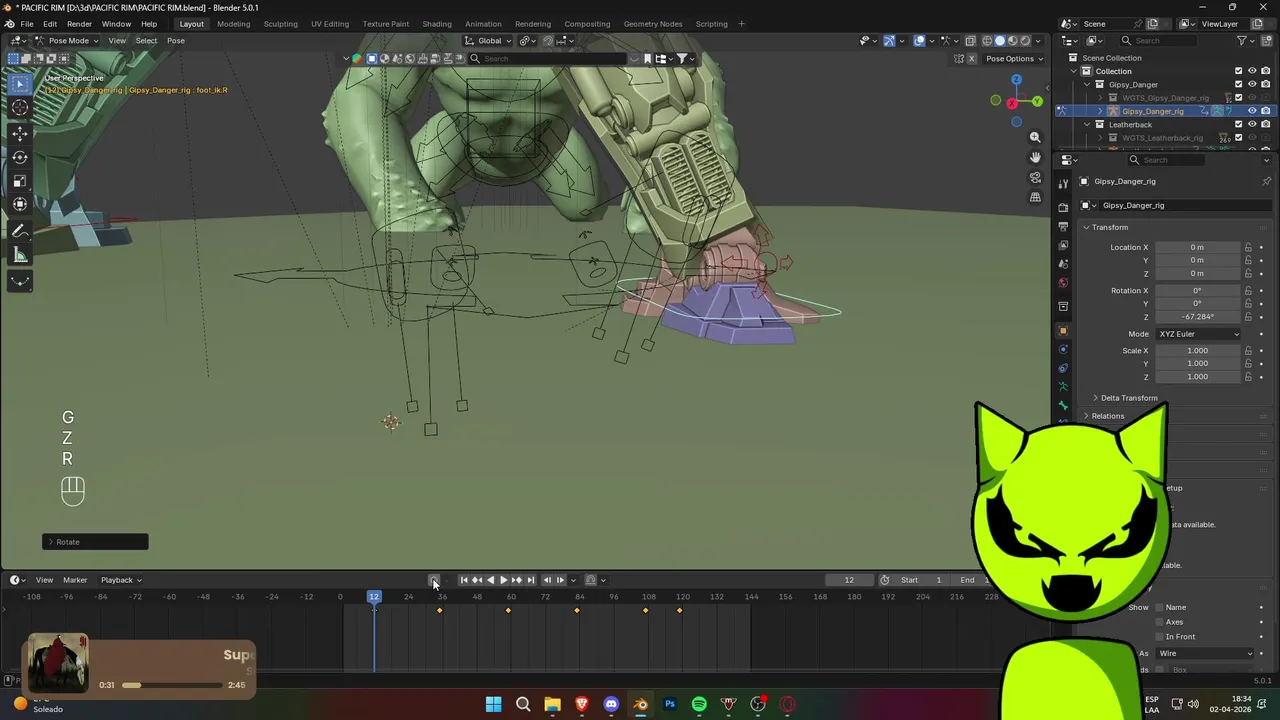This screenshot has height=720, width=1280.
Task: Toggle the camera view icon
Action: [x=1035, y=177]
